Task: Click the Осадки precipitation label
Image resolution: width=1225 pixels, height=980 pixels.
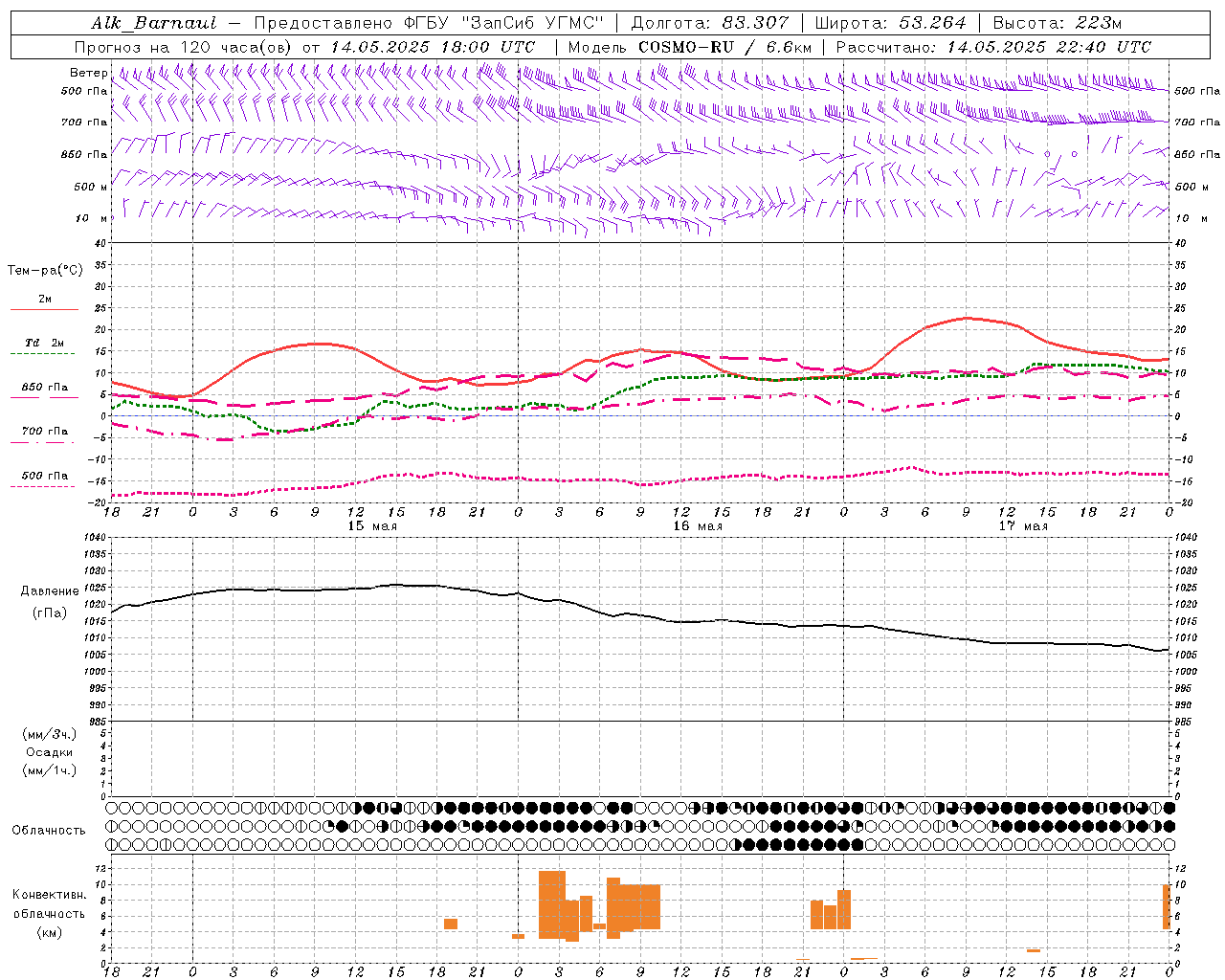Action: coord(50,753)
